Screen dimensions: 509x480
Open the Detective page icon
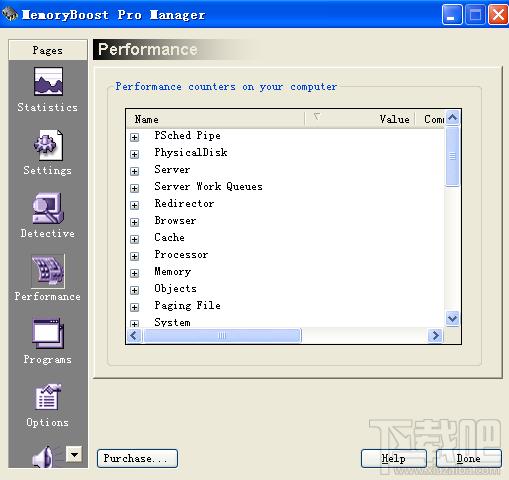(48, 208)
